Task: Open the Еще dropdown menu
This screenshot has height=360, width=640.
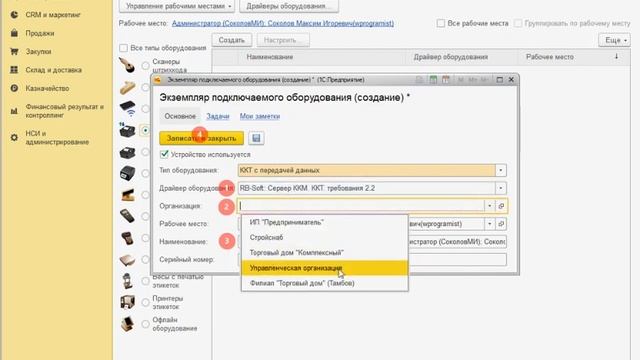Action: 614,40
